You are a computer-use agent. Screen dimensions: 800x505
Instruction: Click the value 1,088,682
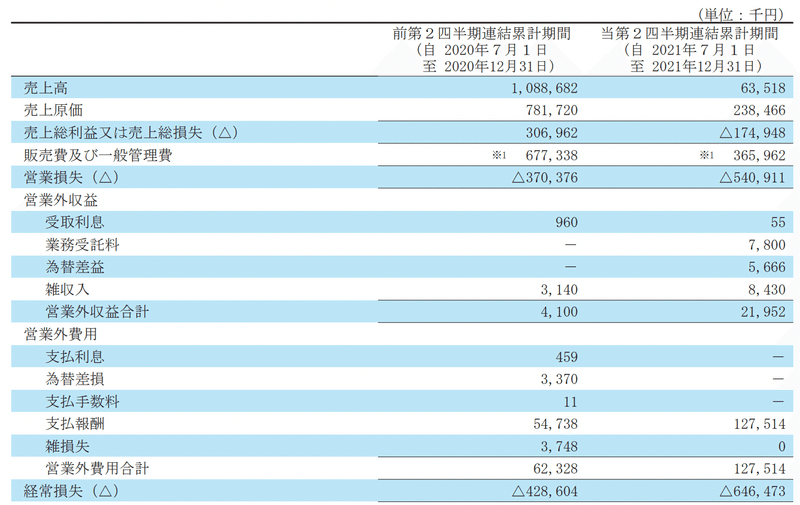[x=544, y=88]
